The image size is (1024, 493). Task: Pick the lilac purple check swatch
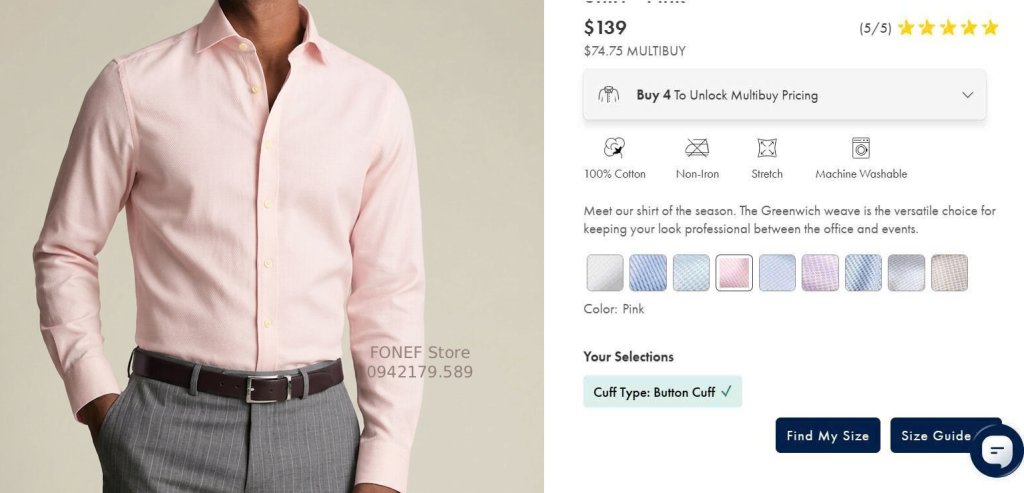820,272
